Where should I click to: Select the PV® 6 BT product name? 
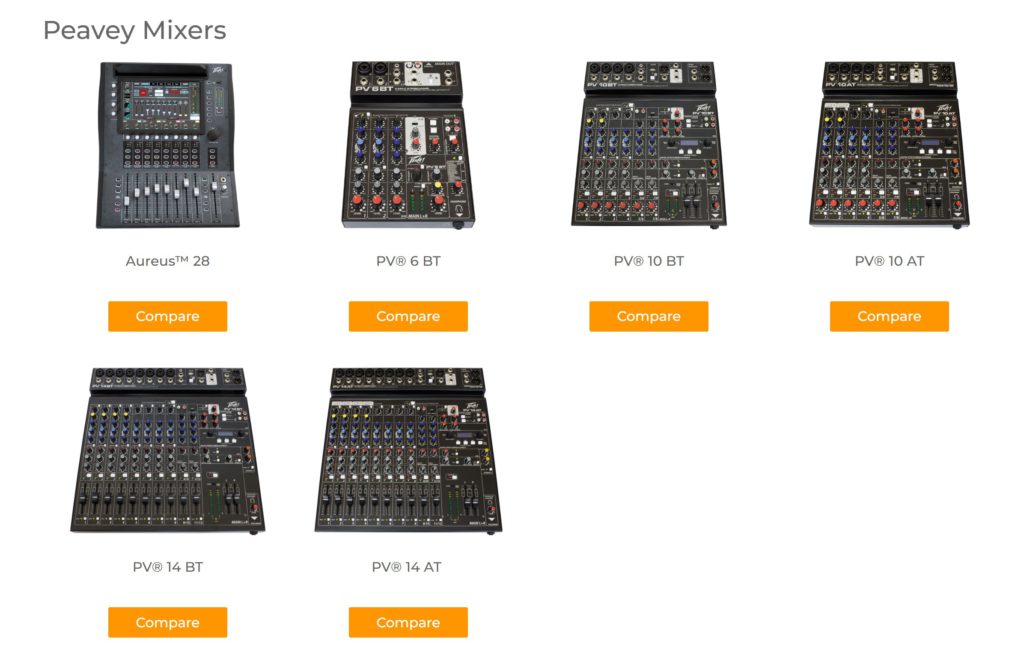408,261
